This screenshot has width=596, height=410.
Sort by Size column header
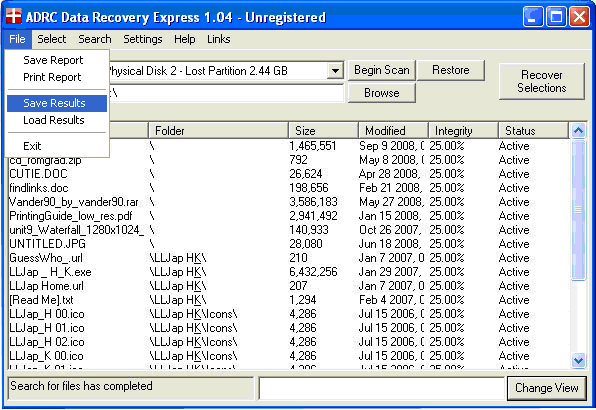pos(323,131)
